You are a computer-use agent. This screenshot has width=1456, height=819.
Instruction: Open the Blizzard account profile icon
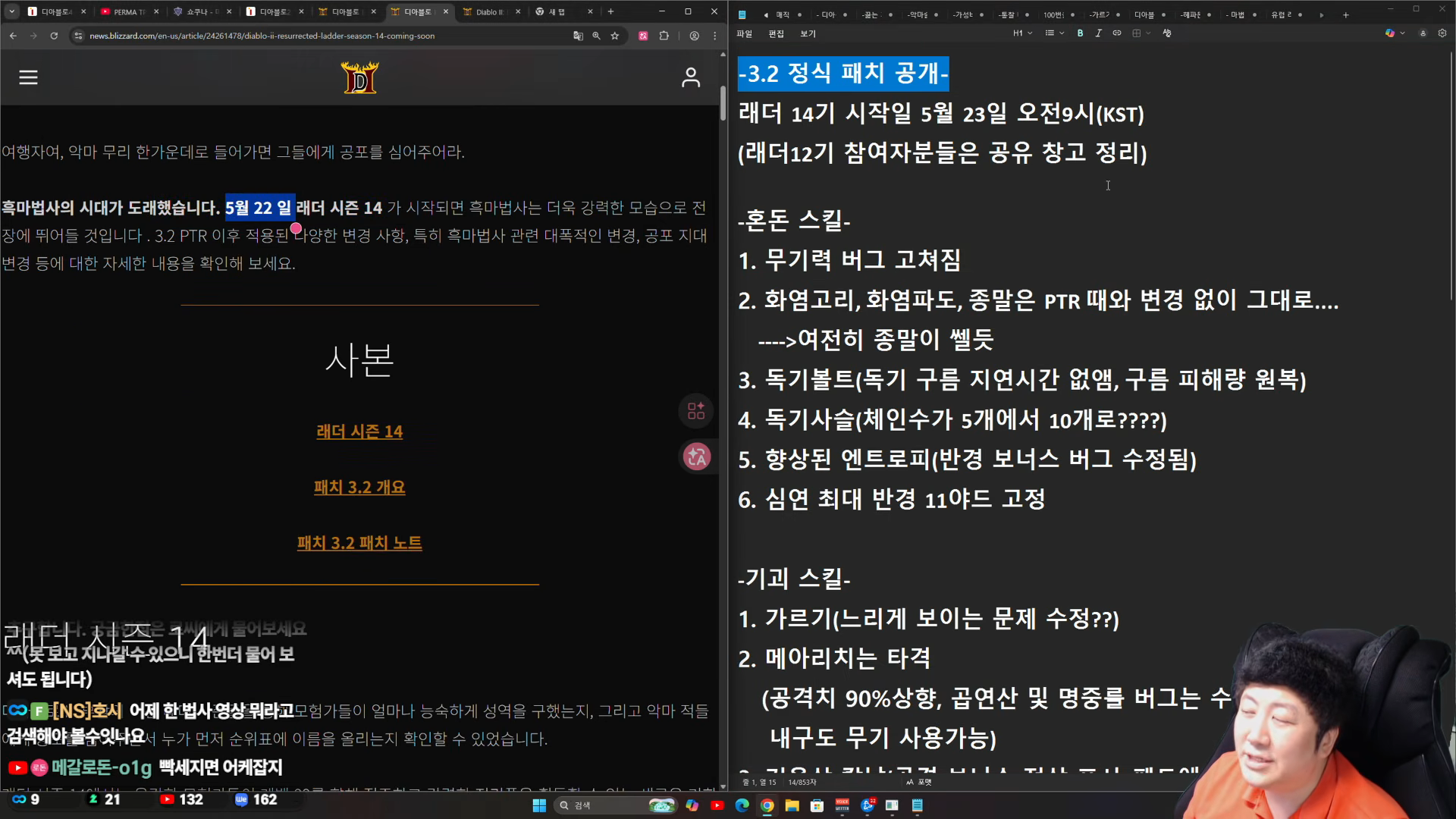691,77
